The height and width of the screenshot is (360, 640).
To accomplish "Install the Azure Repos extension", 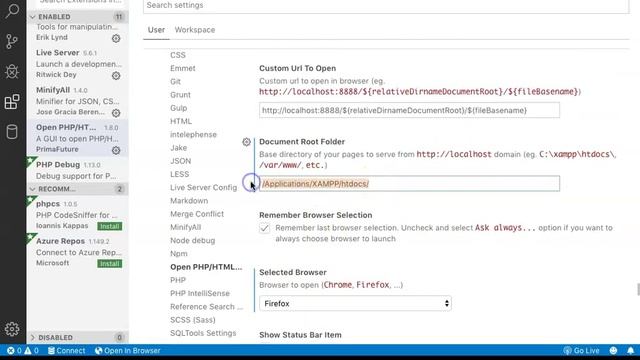I will pos(109,264).
